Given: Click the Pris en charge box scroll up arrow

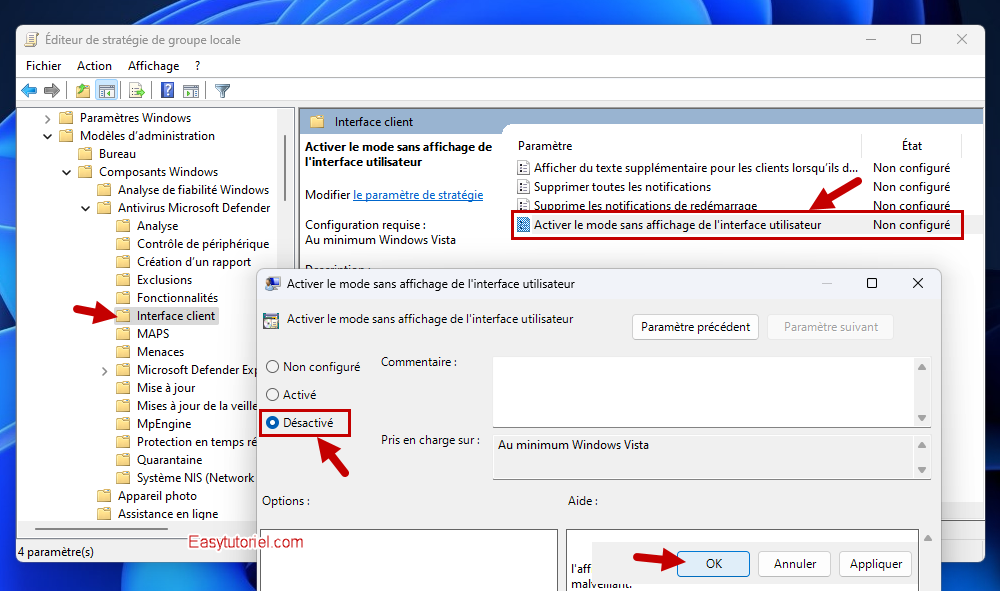Looking at the screenshot, I should [922, 445].
